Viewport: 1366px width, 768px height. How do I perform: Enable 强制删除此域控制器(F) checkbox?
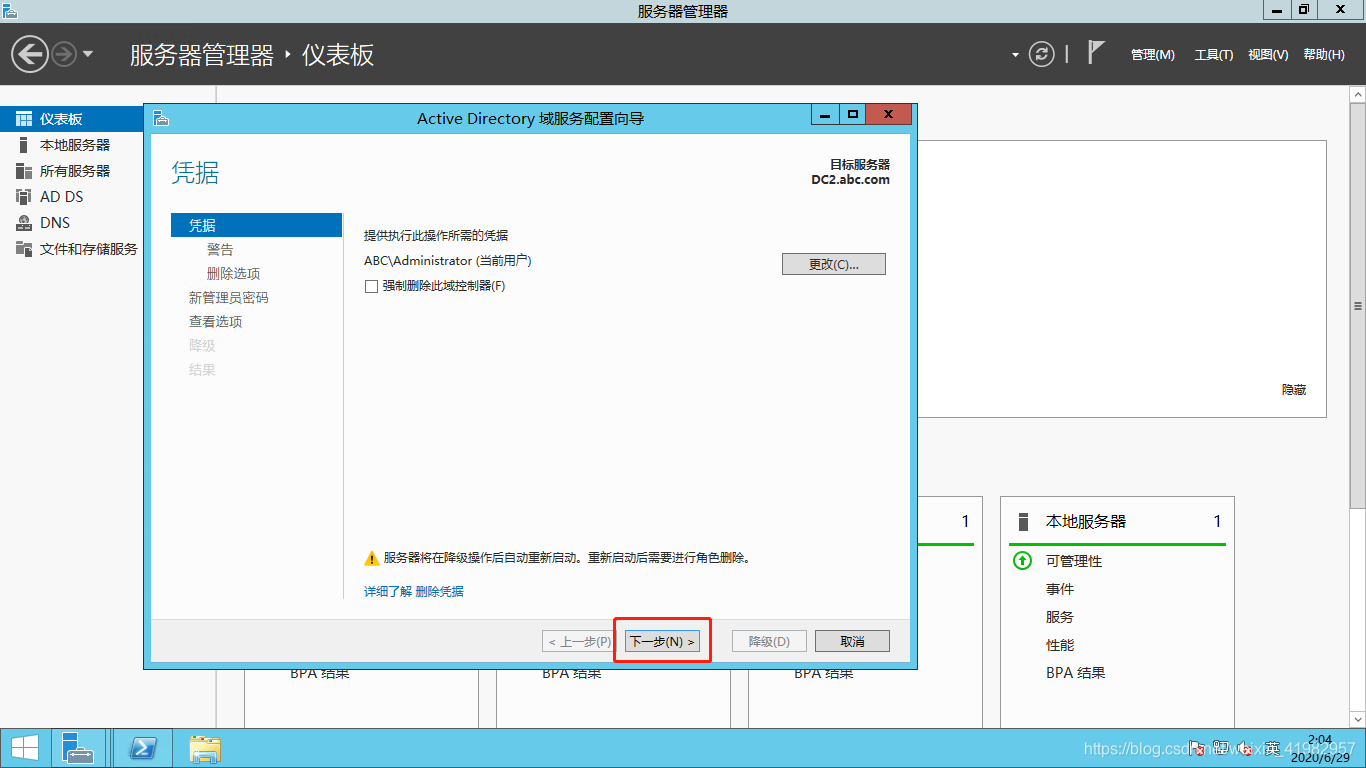(x=372, y=286)
